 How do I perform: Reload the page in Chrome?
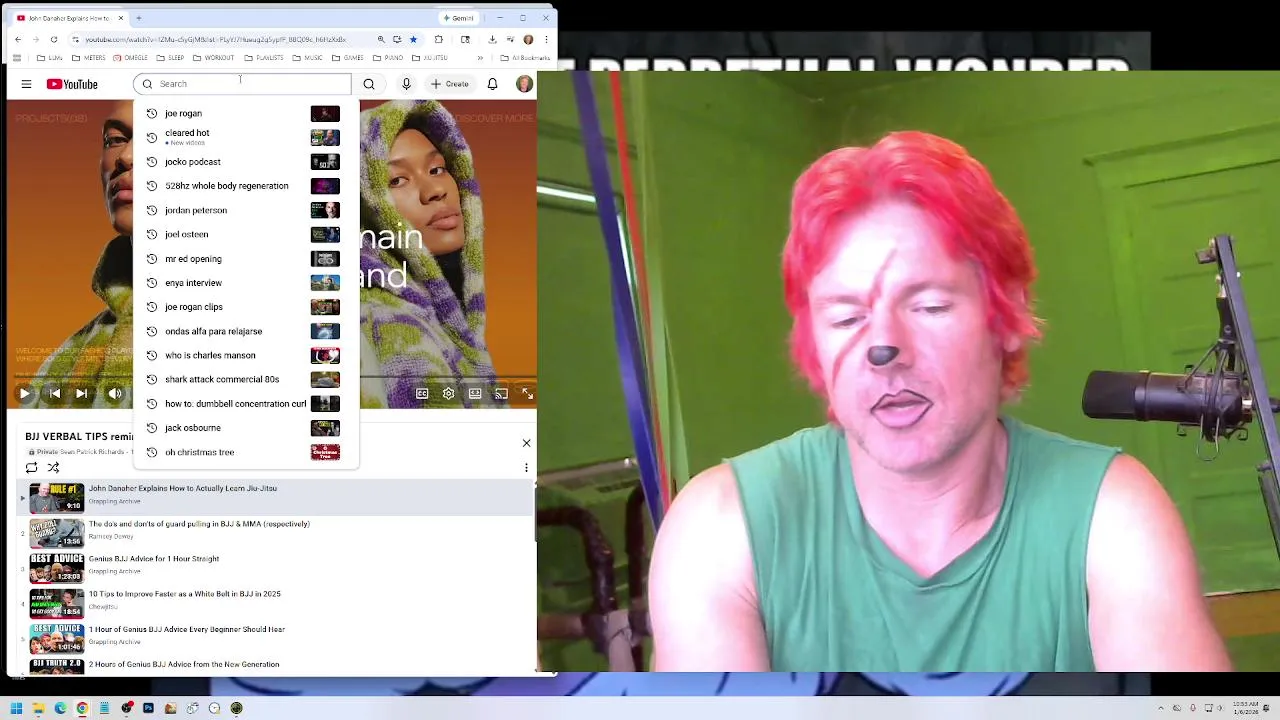tap(53, 40)
